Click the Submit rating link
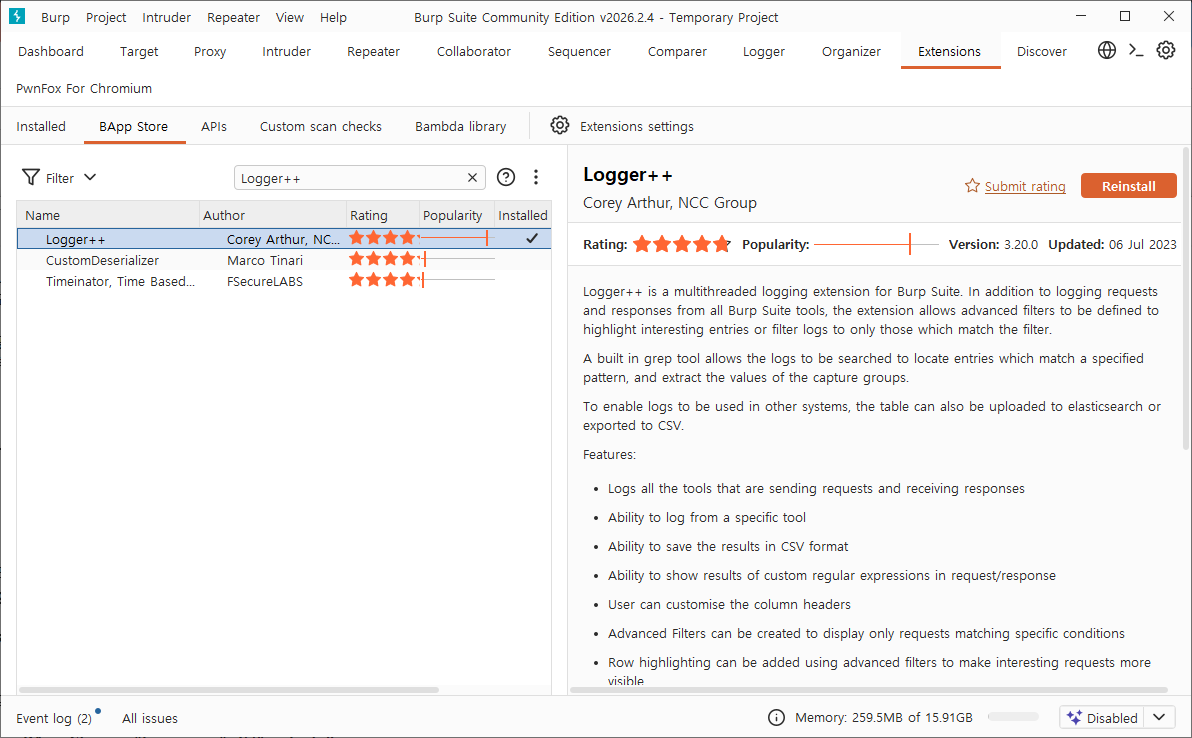 (x=1025, y=186)
